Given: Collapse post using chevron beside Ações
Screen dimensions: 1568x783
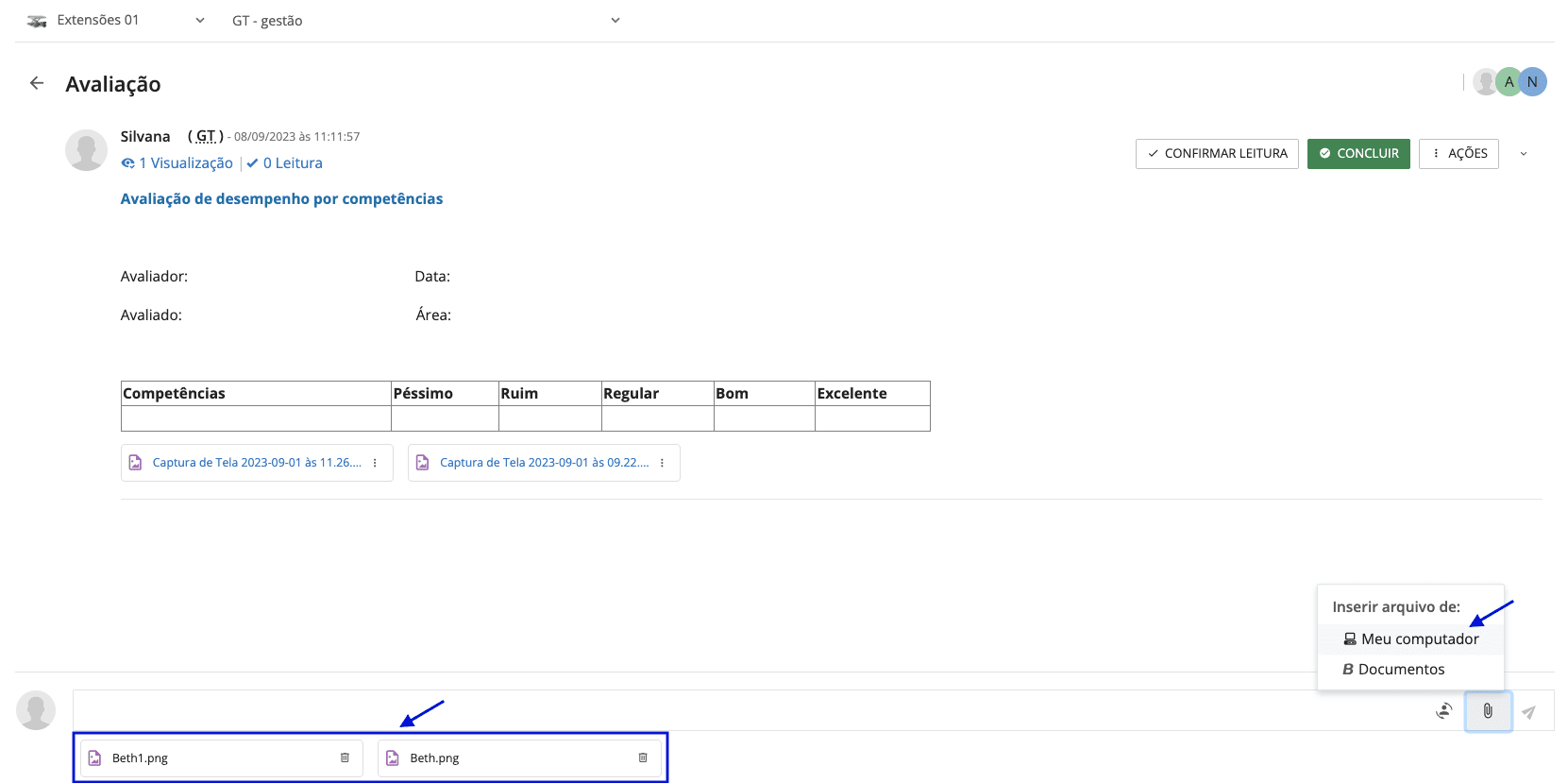Looking at the screenshot, I should pyautogui.click(x=1524, y=154).
